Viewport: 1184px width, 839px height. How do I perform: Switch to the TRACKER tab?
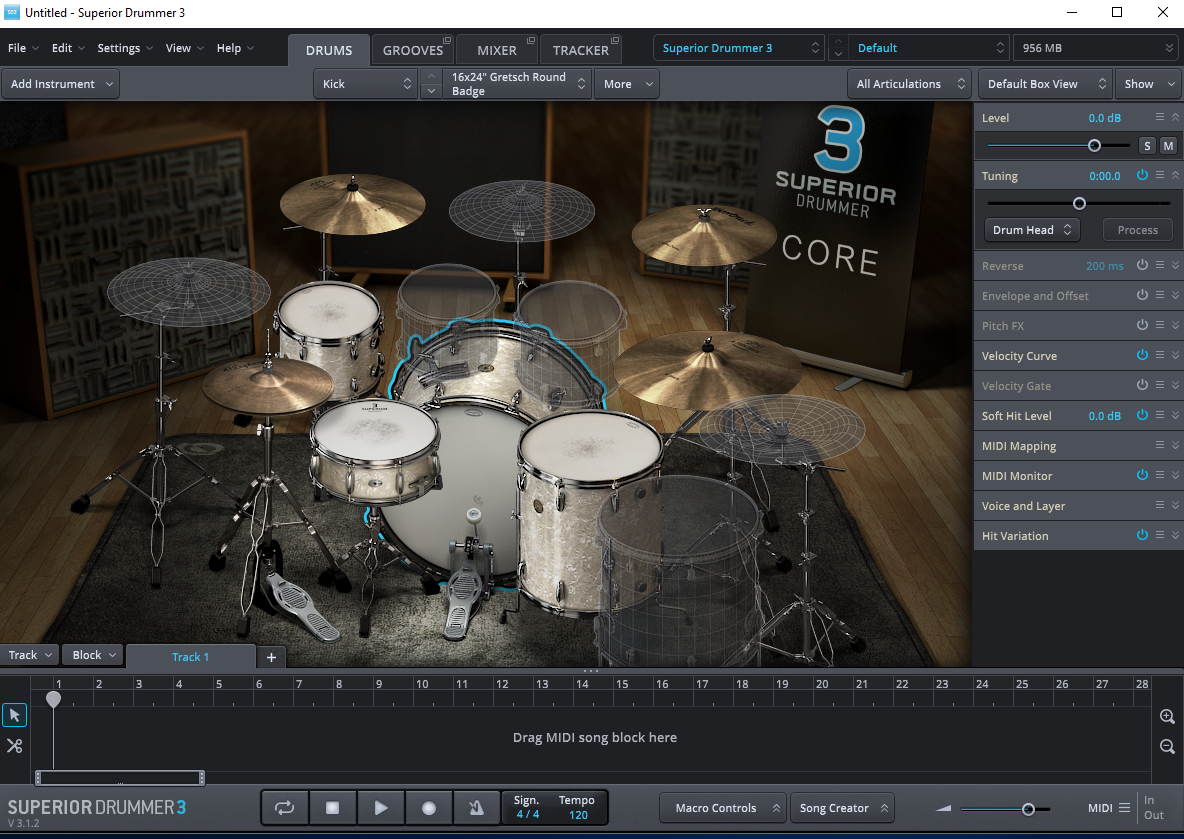(581, 50)
